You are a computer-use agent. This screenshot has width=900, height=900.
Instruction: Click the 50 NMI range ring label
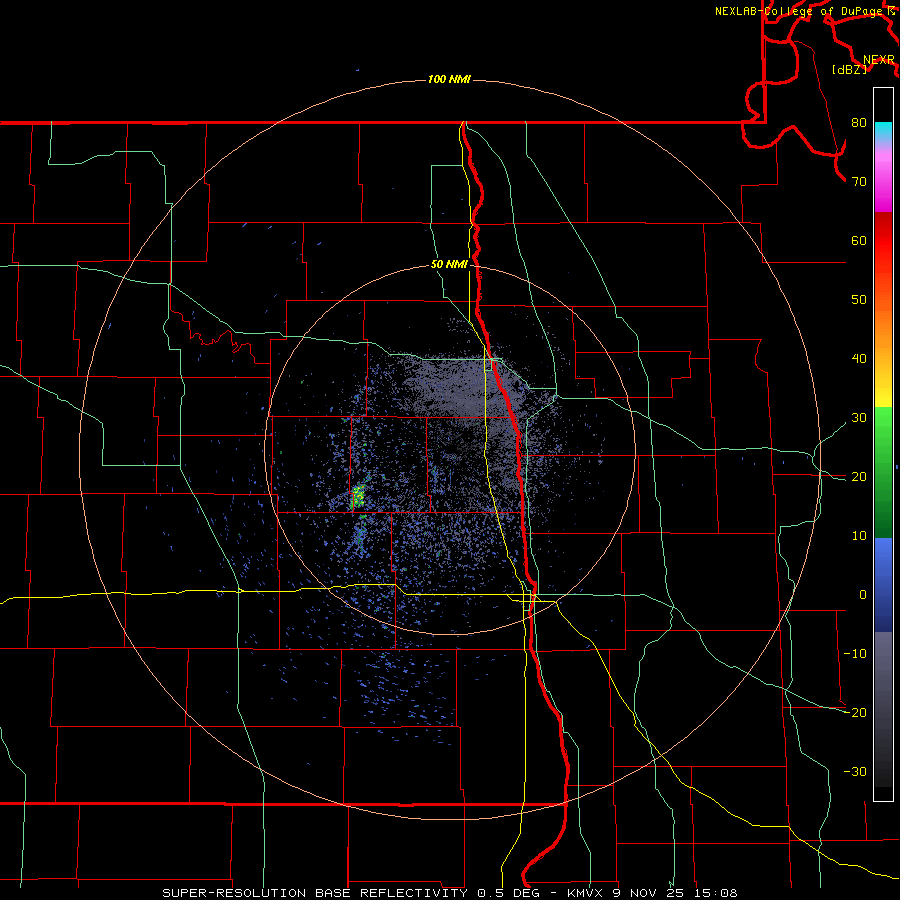click(x=449, y=265)
